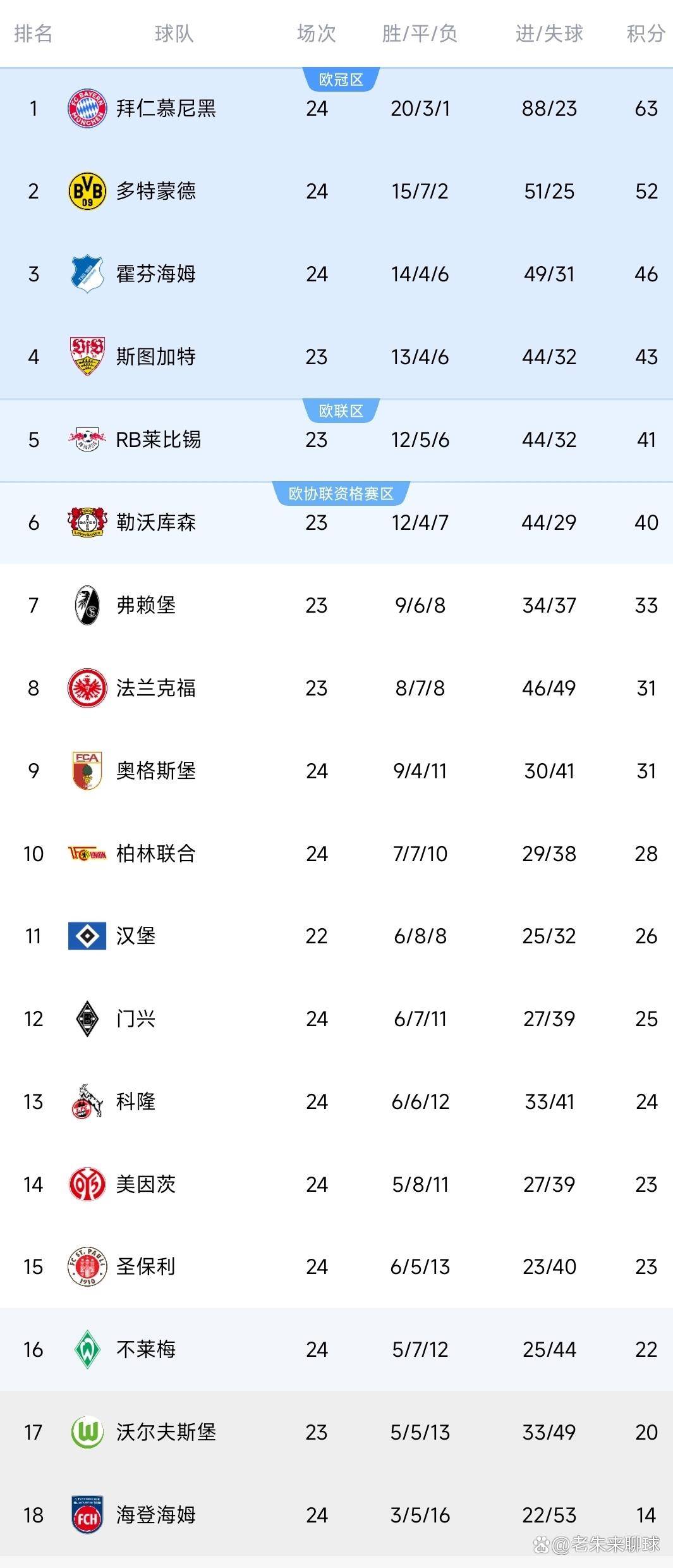Image resolution: width=673 pixels, height=1568 pixels.
Task: Sort by the 积分 column header
Action: [646, 34]
